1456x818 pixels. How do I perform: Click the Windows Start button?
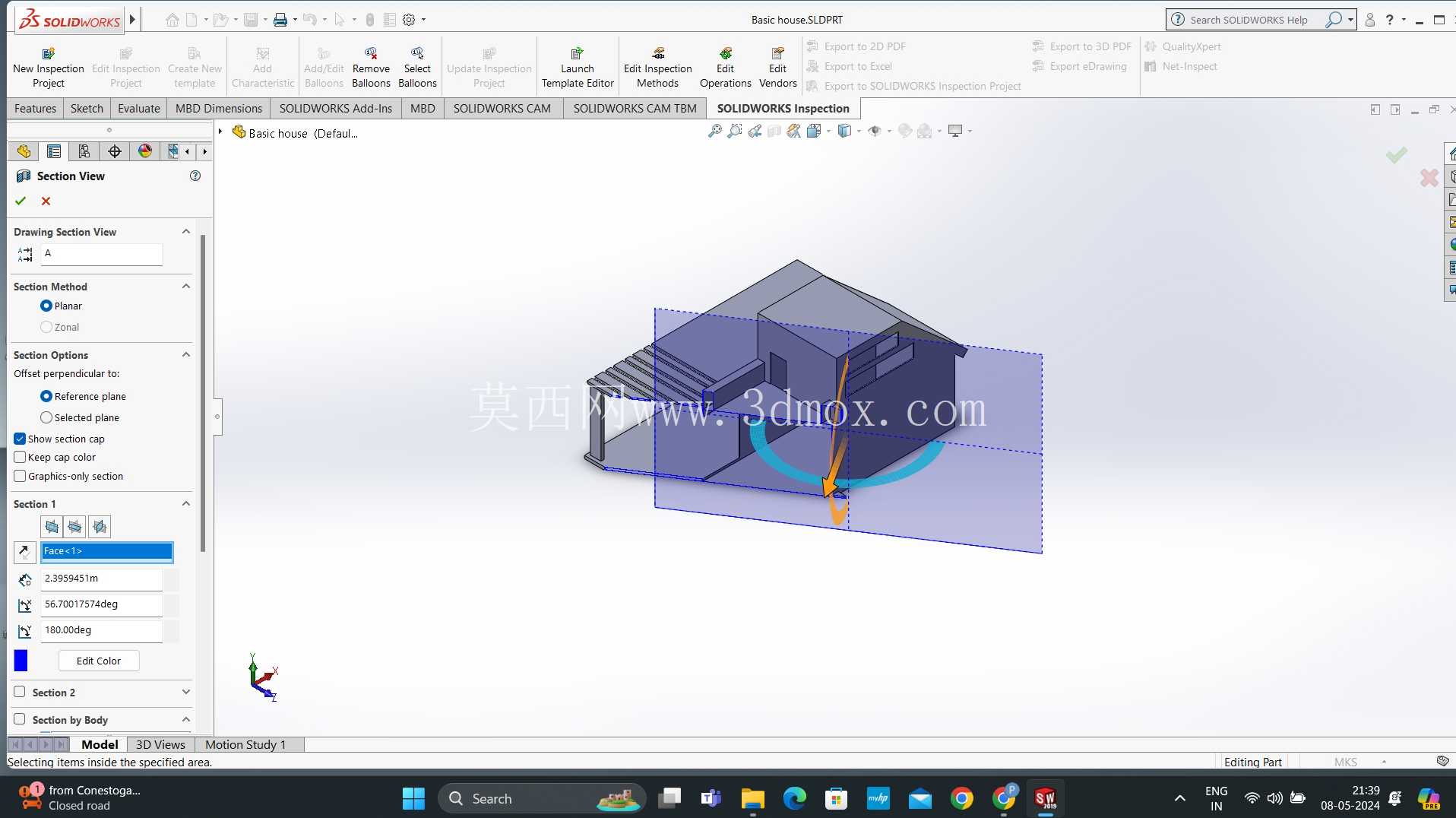[413, 798]
